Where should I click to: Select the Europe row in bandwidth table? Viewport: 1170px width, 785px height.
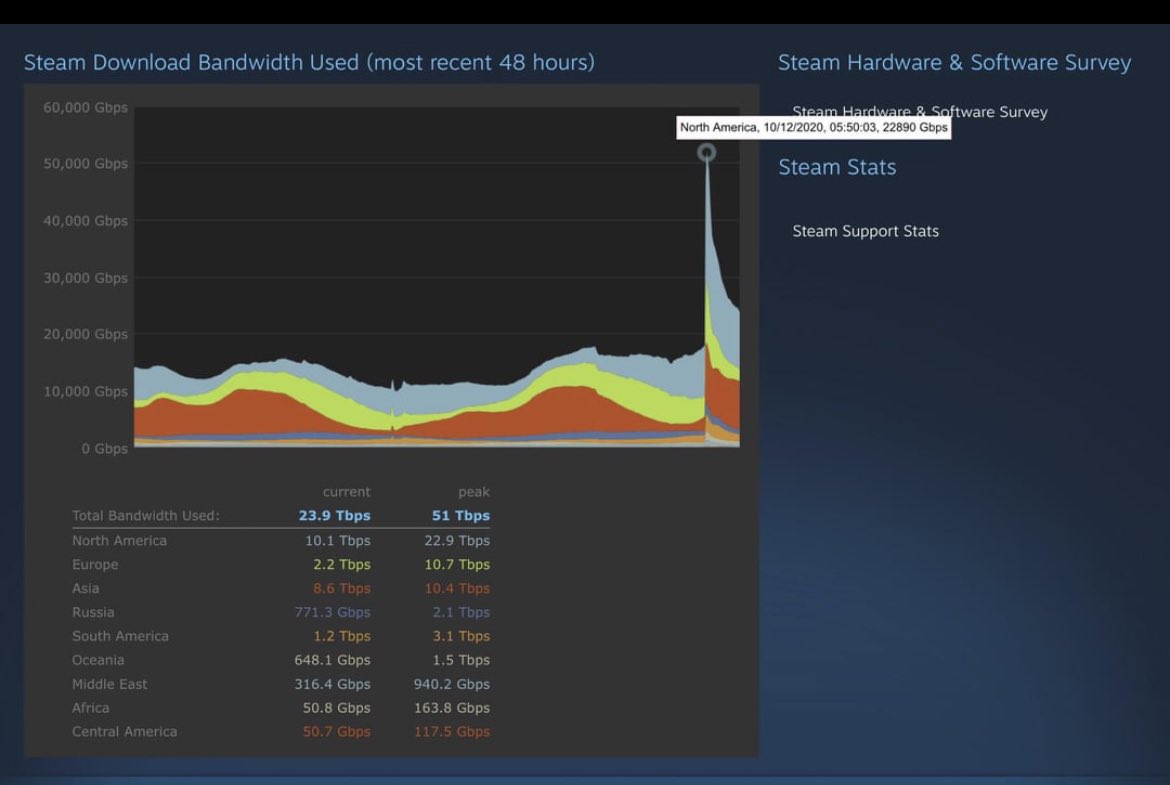point(281,564)
